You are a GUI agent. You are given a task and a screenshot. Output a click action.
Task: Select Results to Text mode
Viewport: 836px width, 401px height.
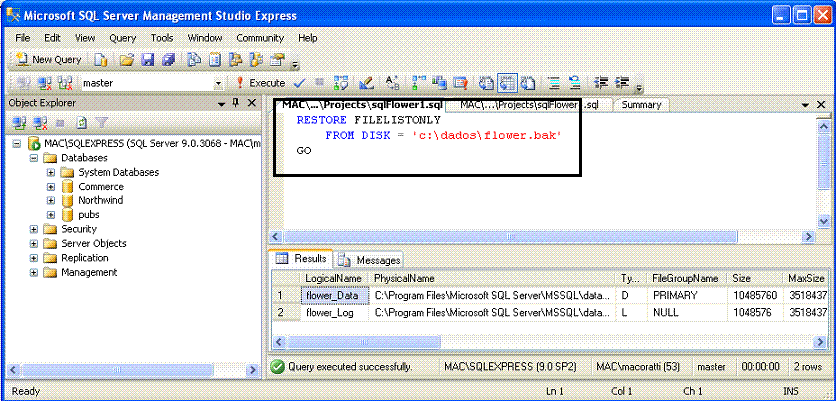tap(486, 83)
